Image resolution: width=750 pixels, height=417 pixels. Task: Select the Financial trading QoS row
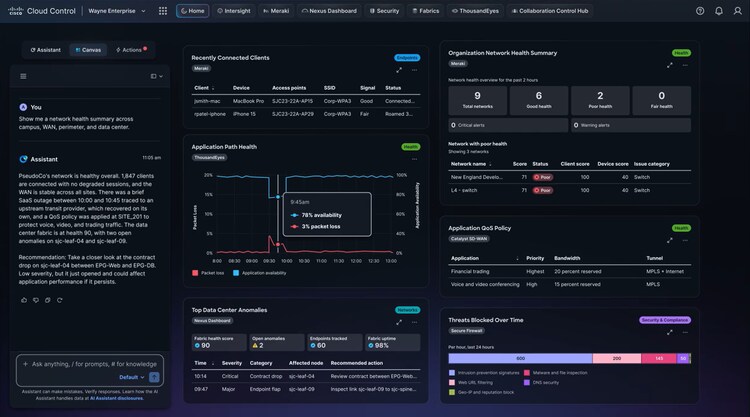569,272
